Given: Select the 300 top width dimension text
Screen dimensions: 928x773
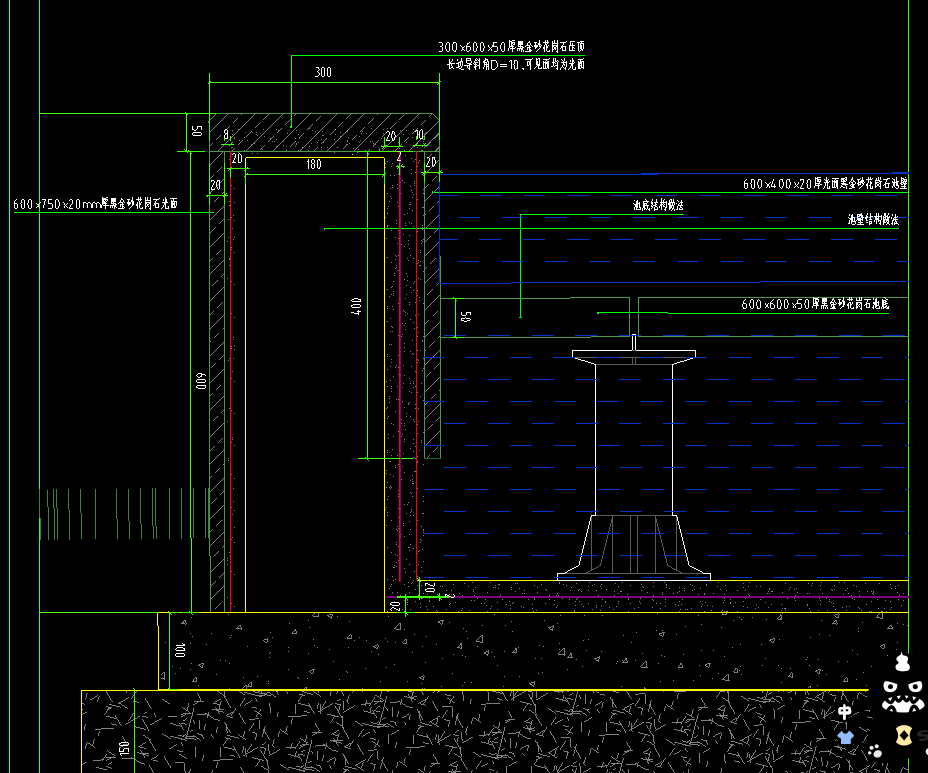Looking at the screenshot, I should [x=323, y=72].
